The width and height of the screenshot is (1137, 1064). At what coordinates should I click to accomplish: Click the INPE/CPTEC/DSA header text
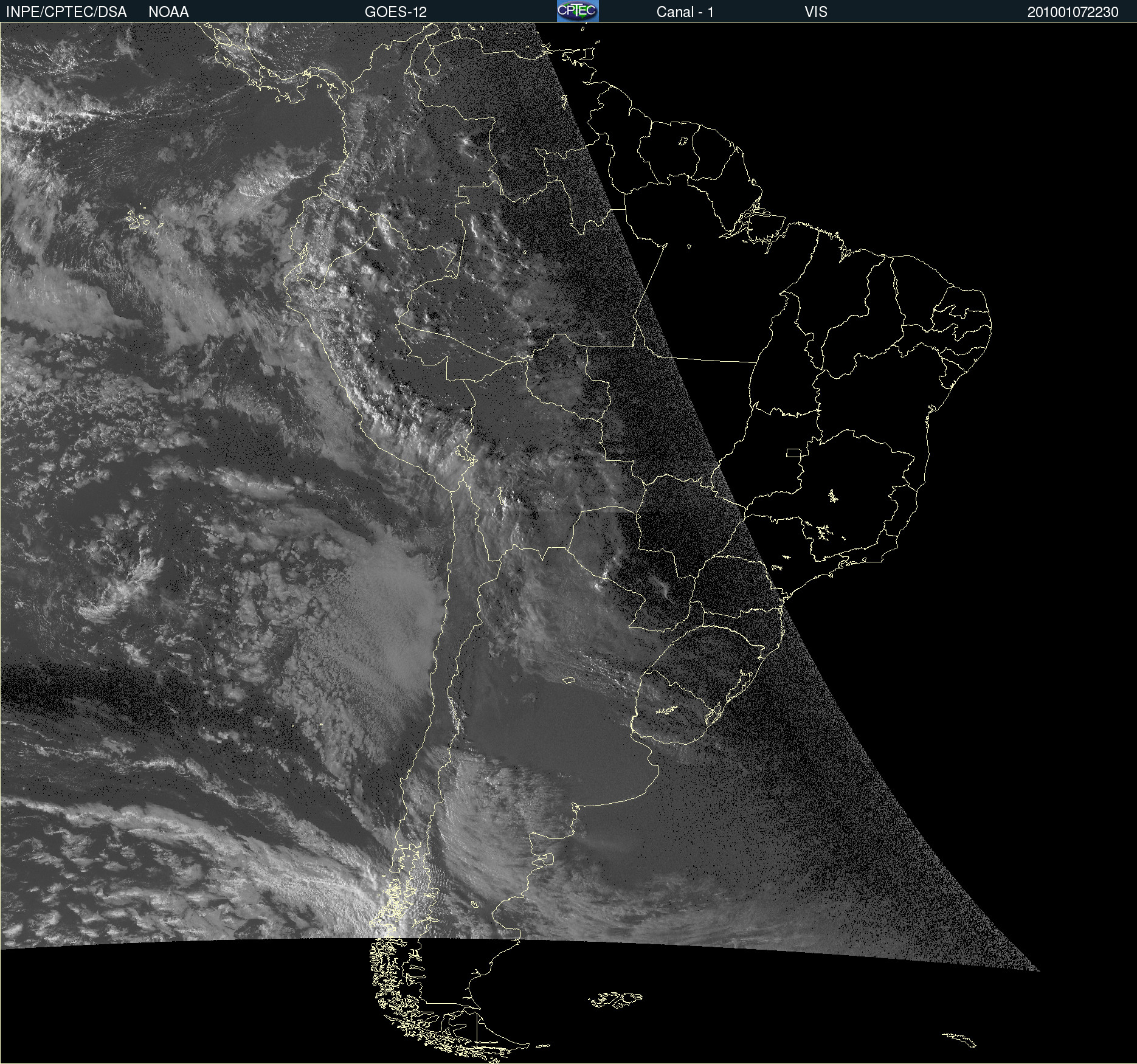(66, 12)
